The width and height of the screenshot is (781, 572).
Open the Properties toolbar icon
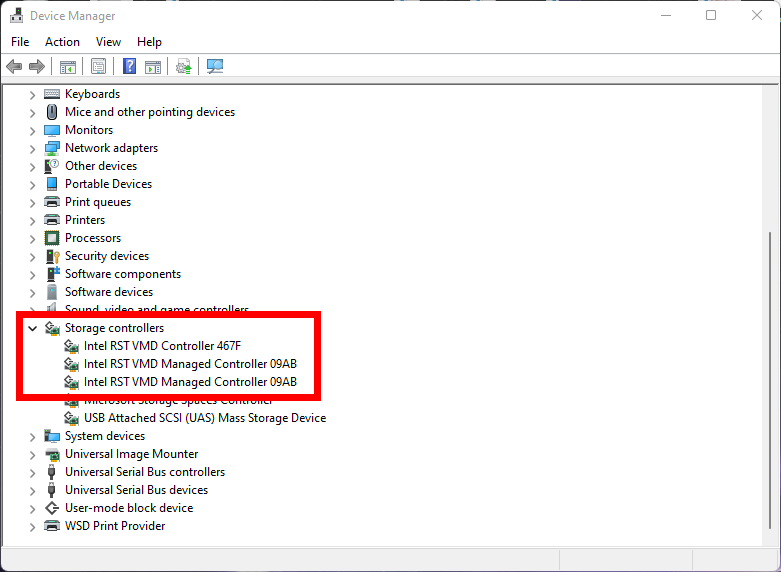coord(99,66)
